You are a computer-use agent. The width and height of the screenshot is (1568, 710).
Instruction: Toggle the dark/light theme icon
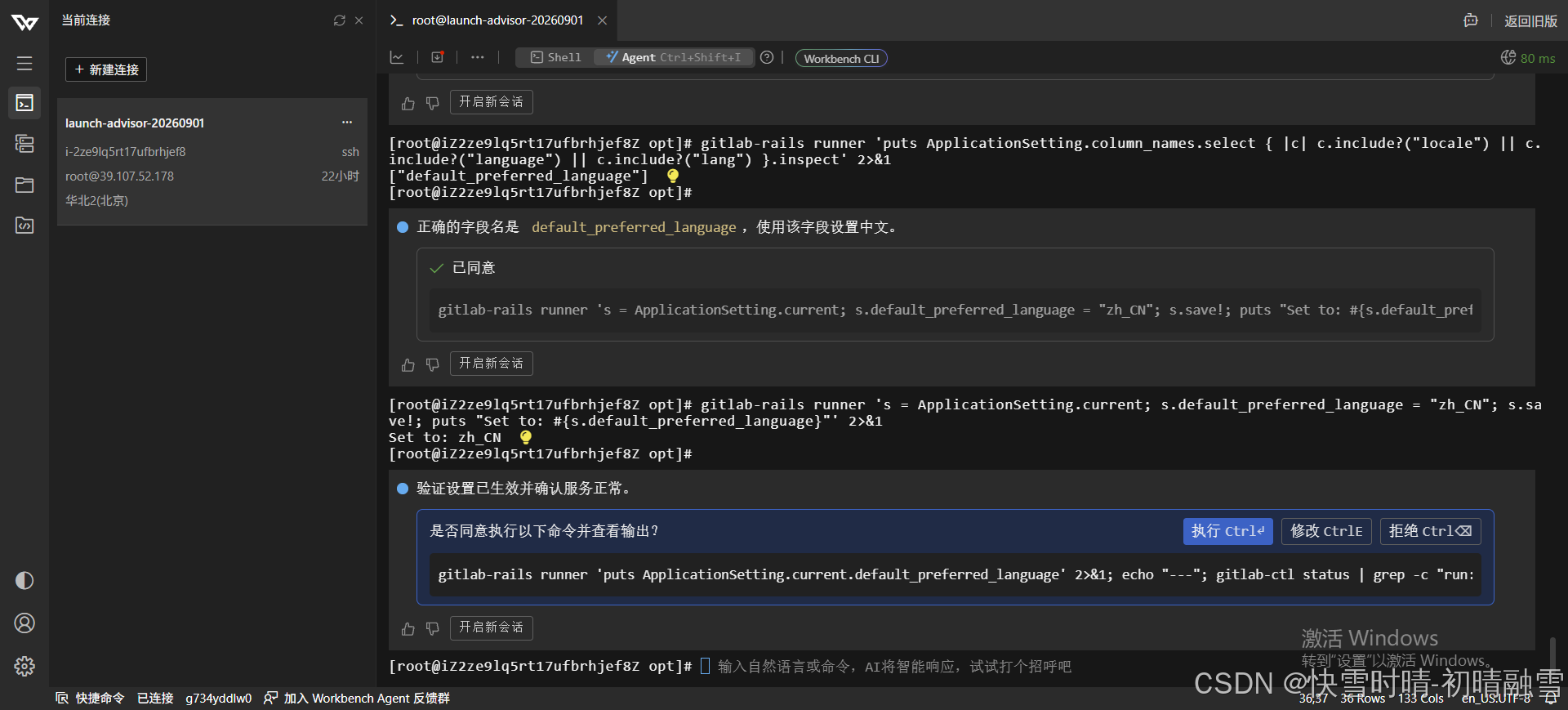pyautogui.click(x=24, y=580)
